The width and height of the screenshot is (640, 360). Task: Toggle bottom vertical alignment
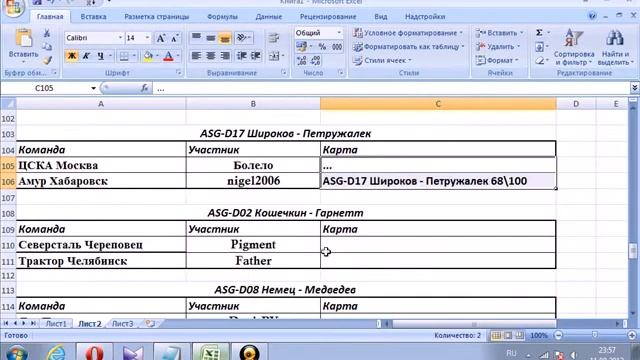pos(225,38)
